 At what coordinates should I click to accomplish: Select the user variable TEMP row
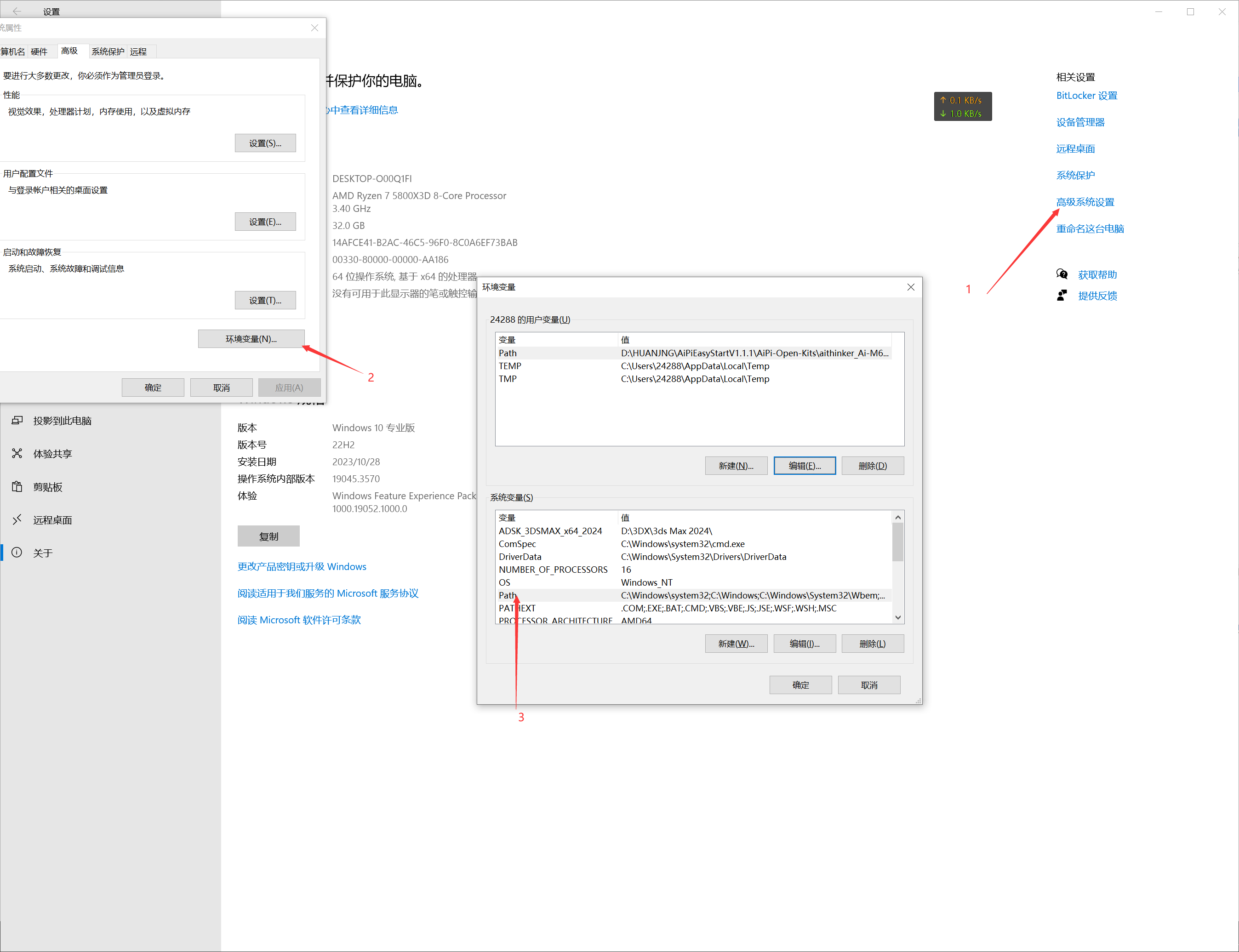694,366
